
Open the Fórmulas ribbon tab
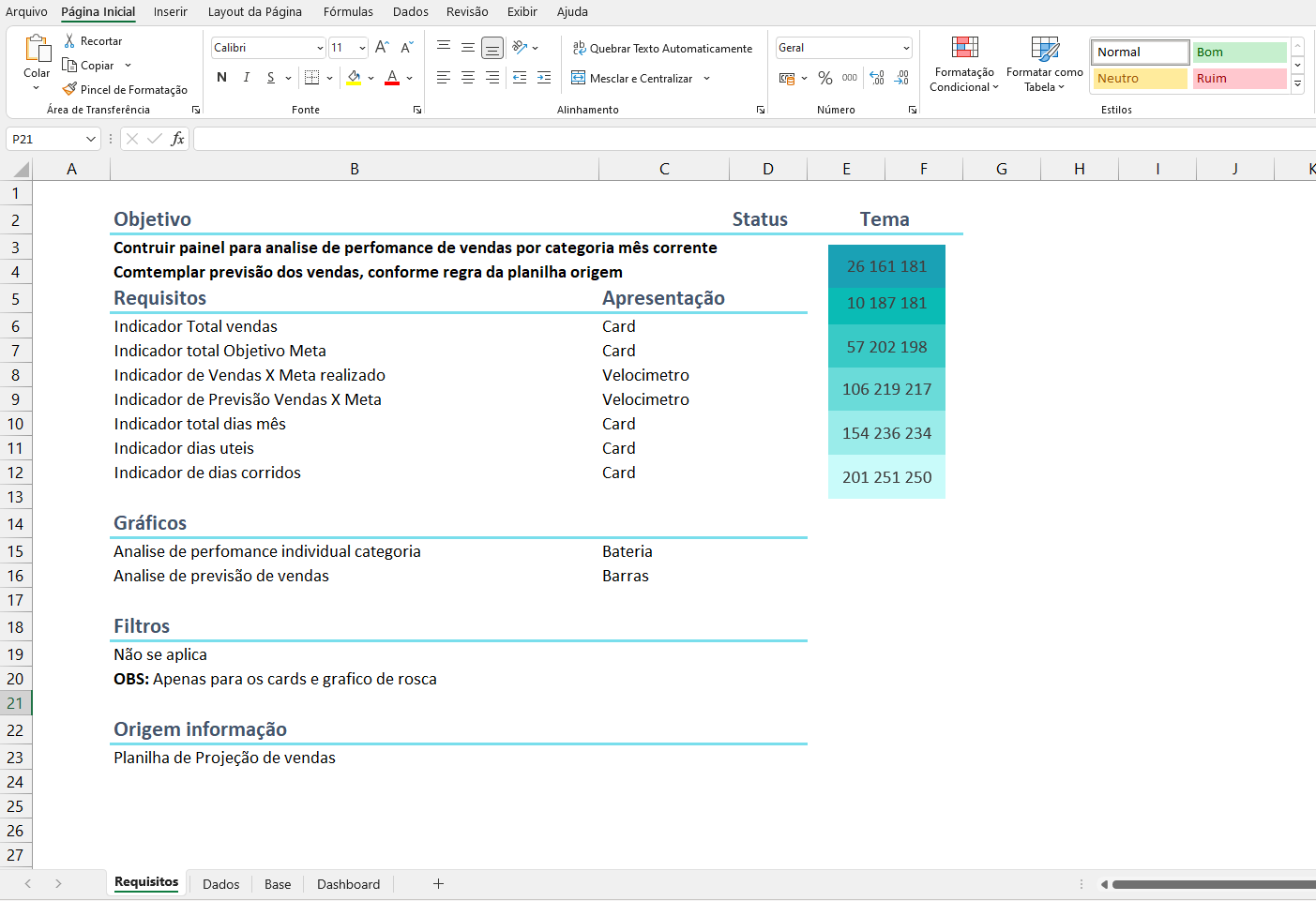348,12
